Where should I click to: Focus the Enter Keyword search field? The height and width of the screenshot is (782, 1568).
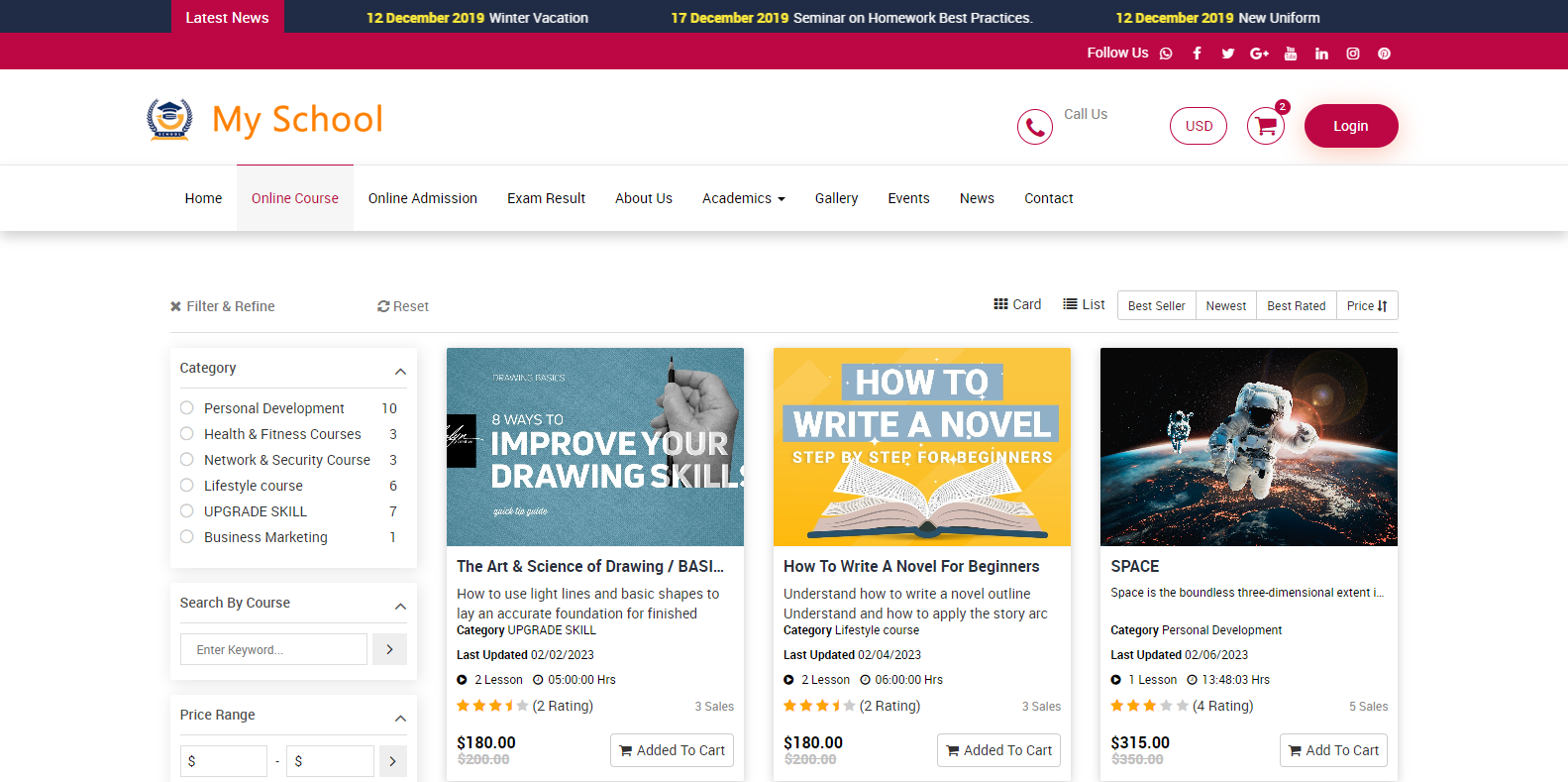coord(273,649)
